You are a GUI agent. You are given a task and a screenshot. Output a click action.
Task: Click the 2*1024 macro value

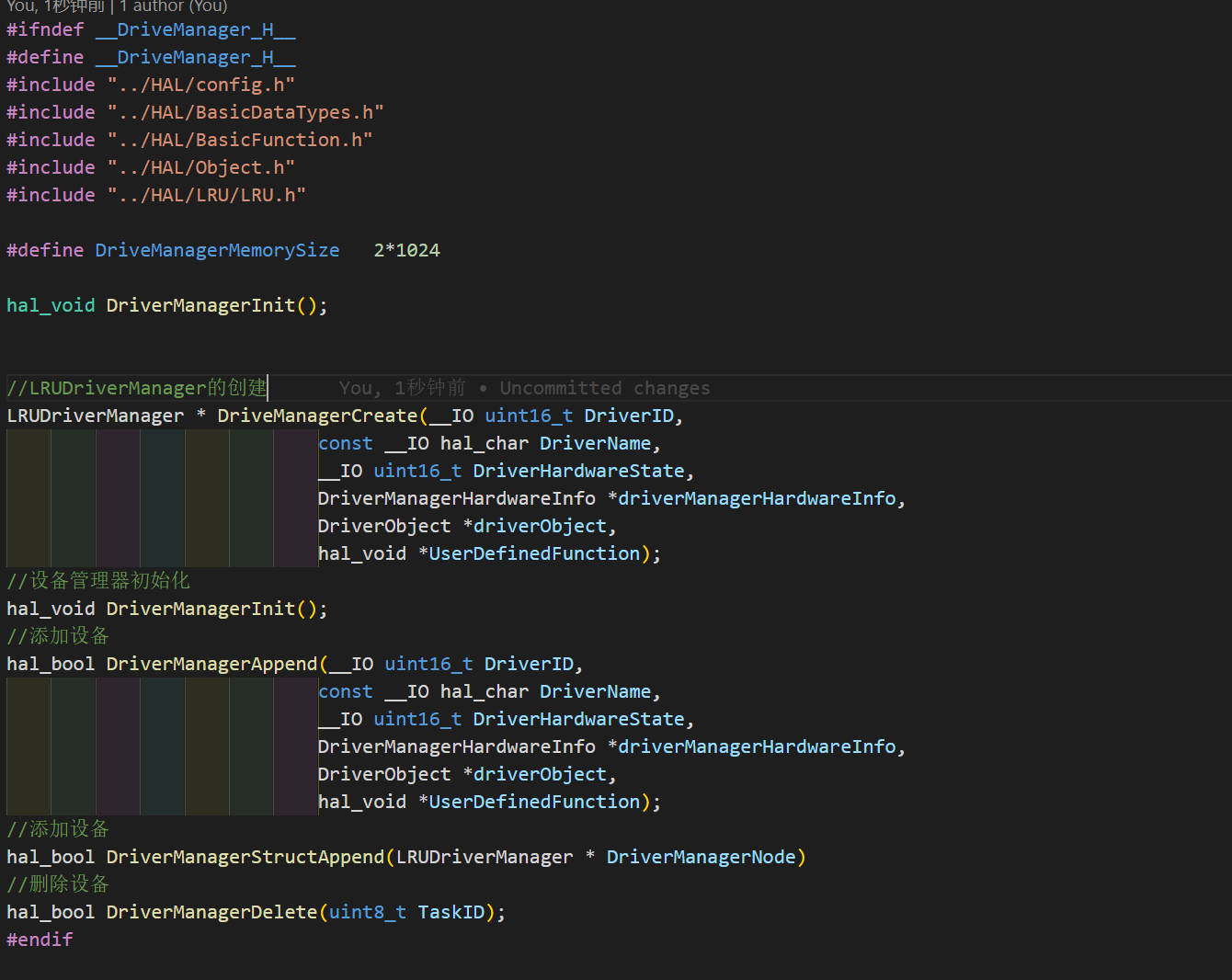click(406, 250)
